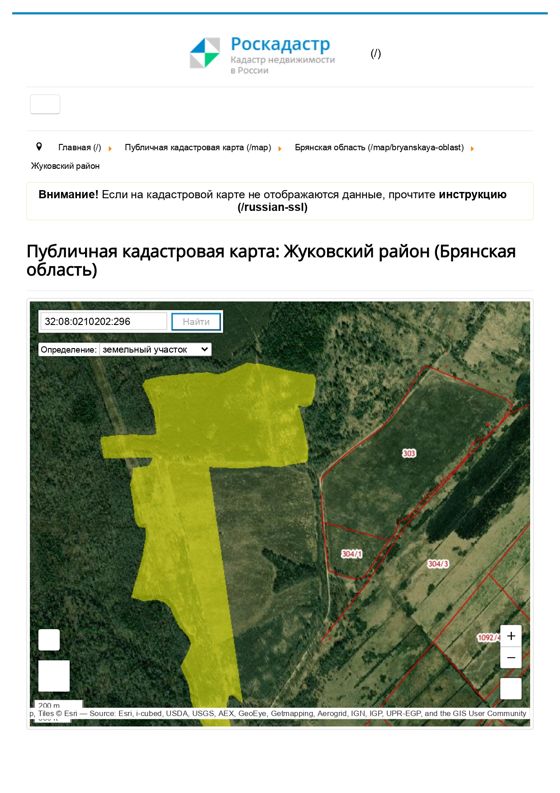Click the small white square above scale bar
Screen dimensions: 560x793
49,640
